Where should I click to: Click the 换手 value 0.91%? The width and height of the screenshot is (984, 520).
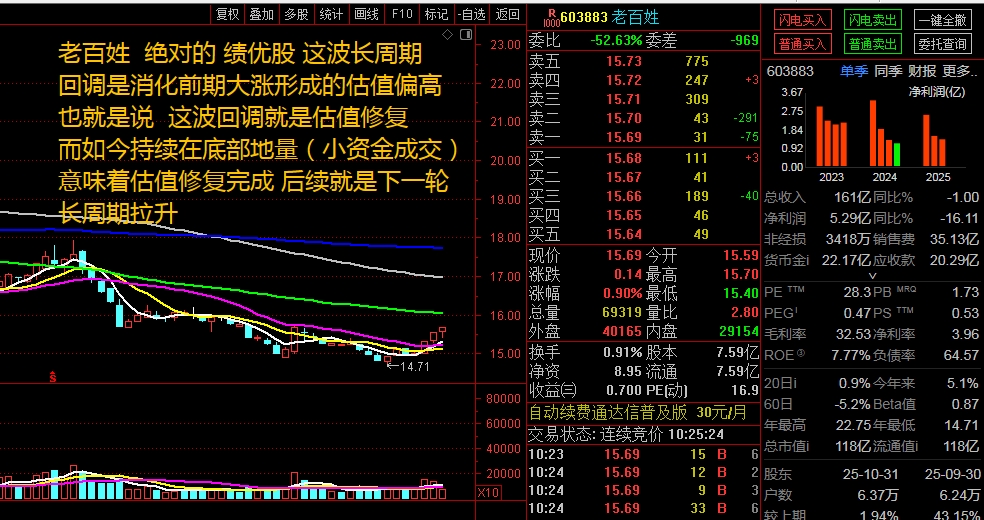click(x=623, y=353)
